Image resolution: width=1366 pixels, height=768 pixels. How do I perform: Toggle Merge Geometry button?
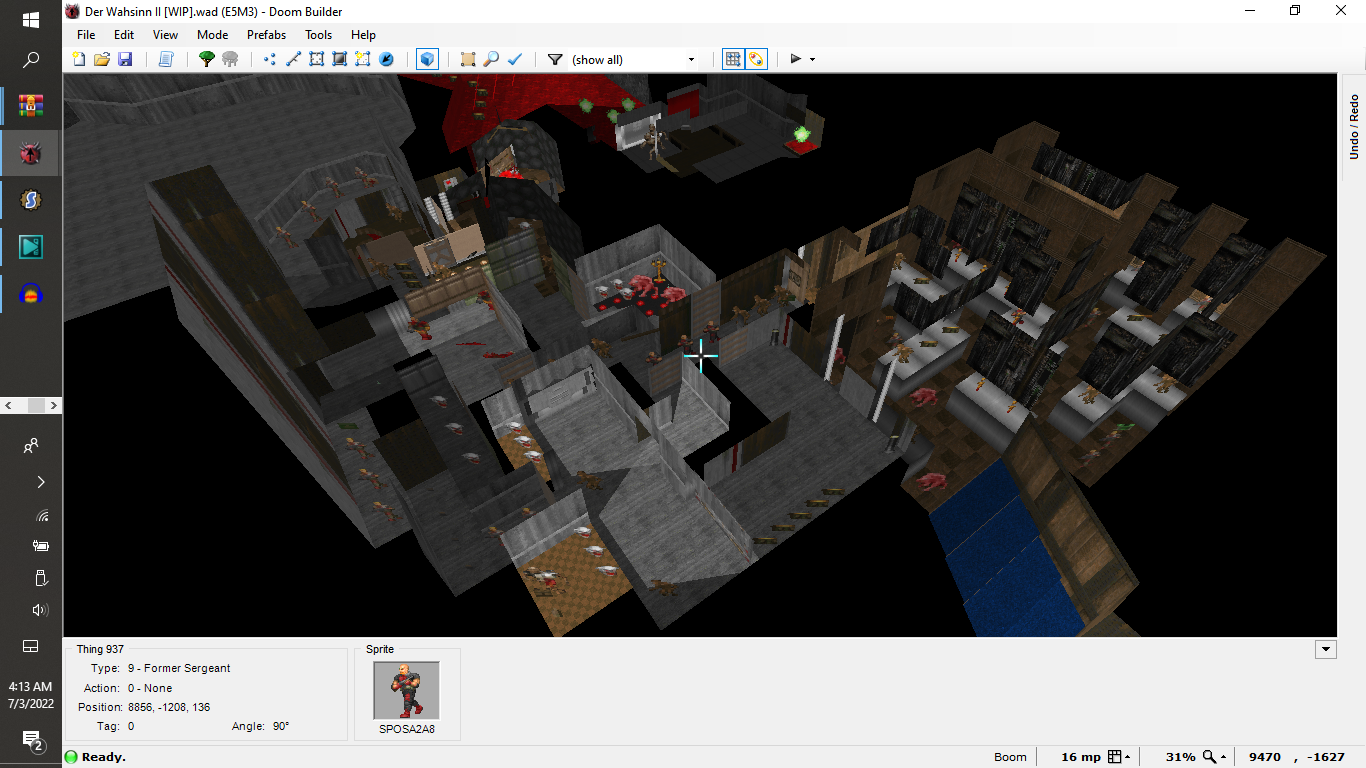757,59
